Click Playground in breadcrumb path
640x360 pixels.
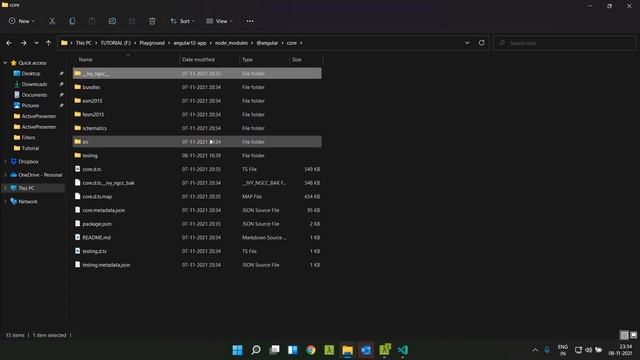coord(152,43)
